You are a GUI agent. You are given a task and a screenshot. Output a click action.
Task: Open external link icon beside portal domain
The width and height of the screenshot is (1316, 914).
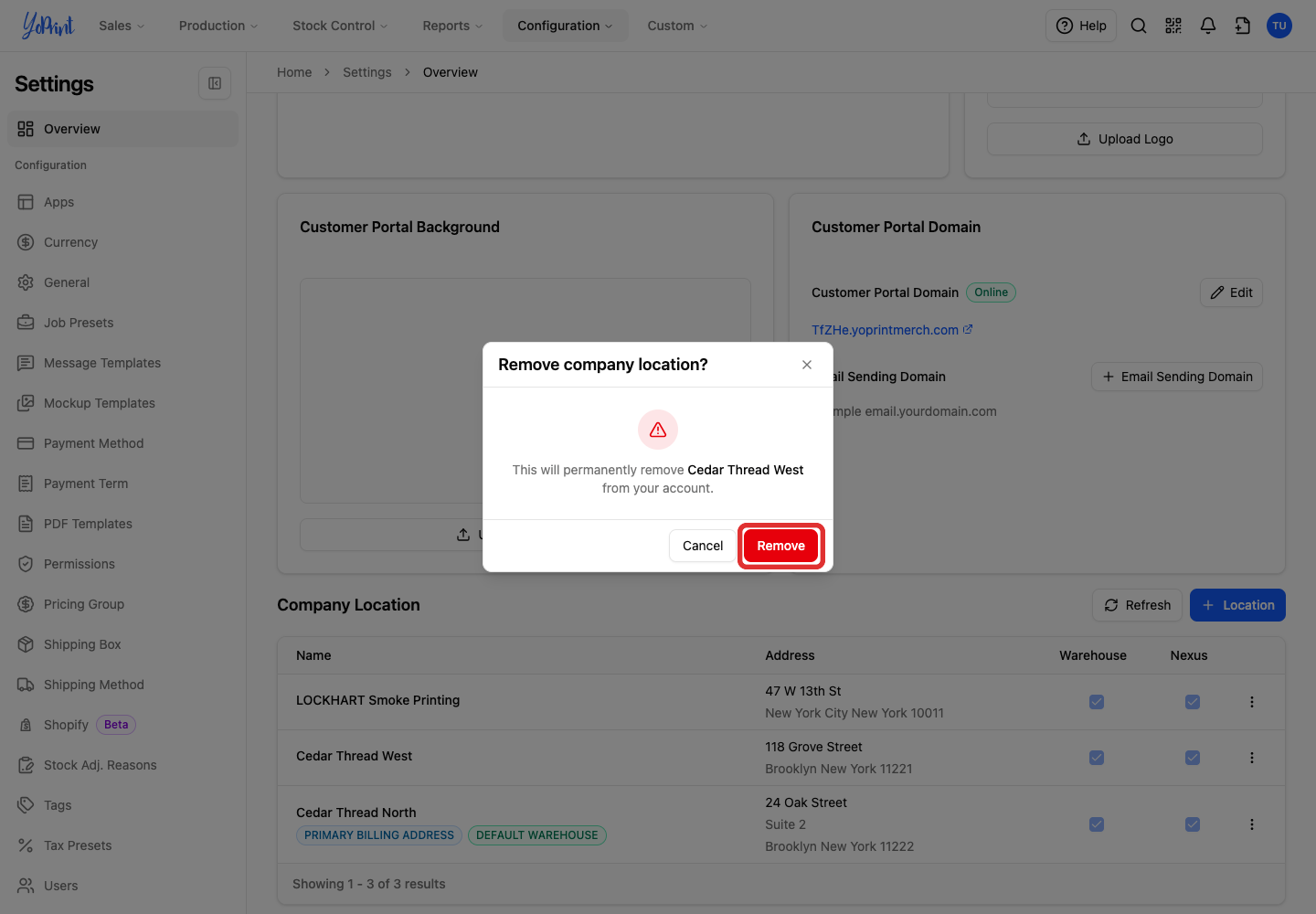click(x=968, y=329)
